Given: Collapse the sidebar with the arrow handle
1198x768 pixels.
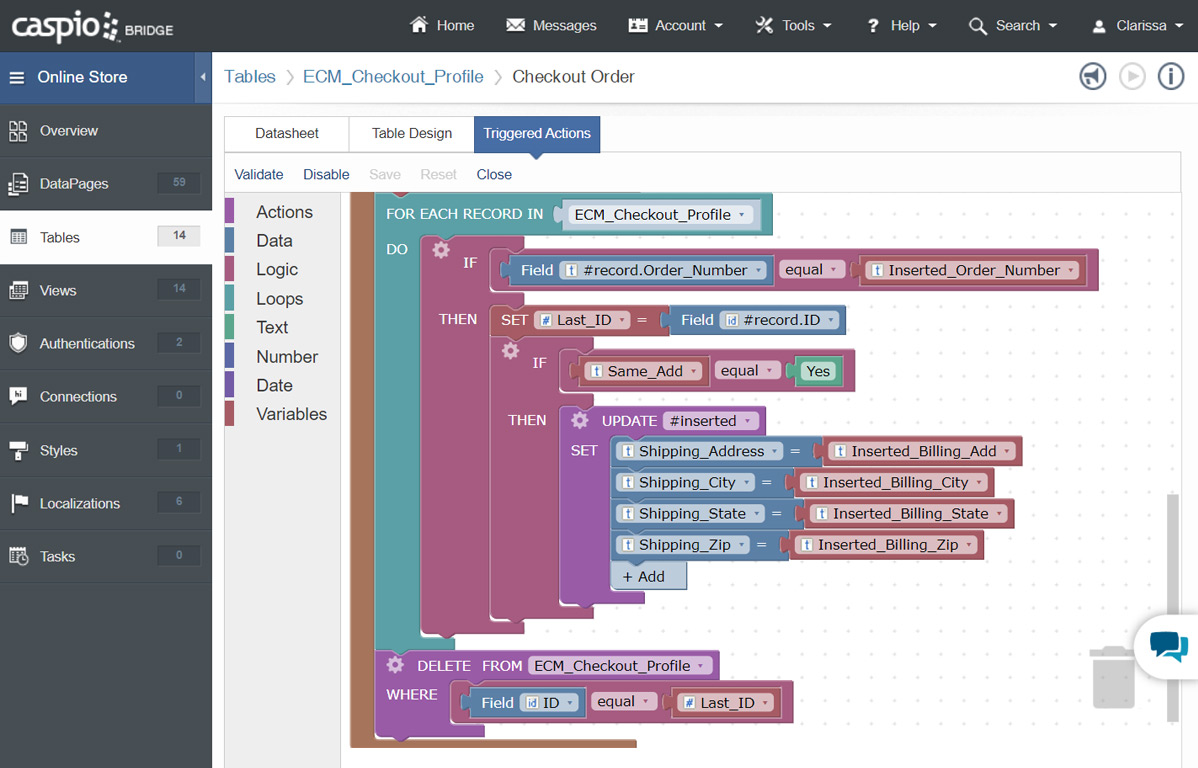Looking at the screenshot, I should tap(202, 77).
